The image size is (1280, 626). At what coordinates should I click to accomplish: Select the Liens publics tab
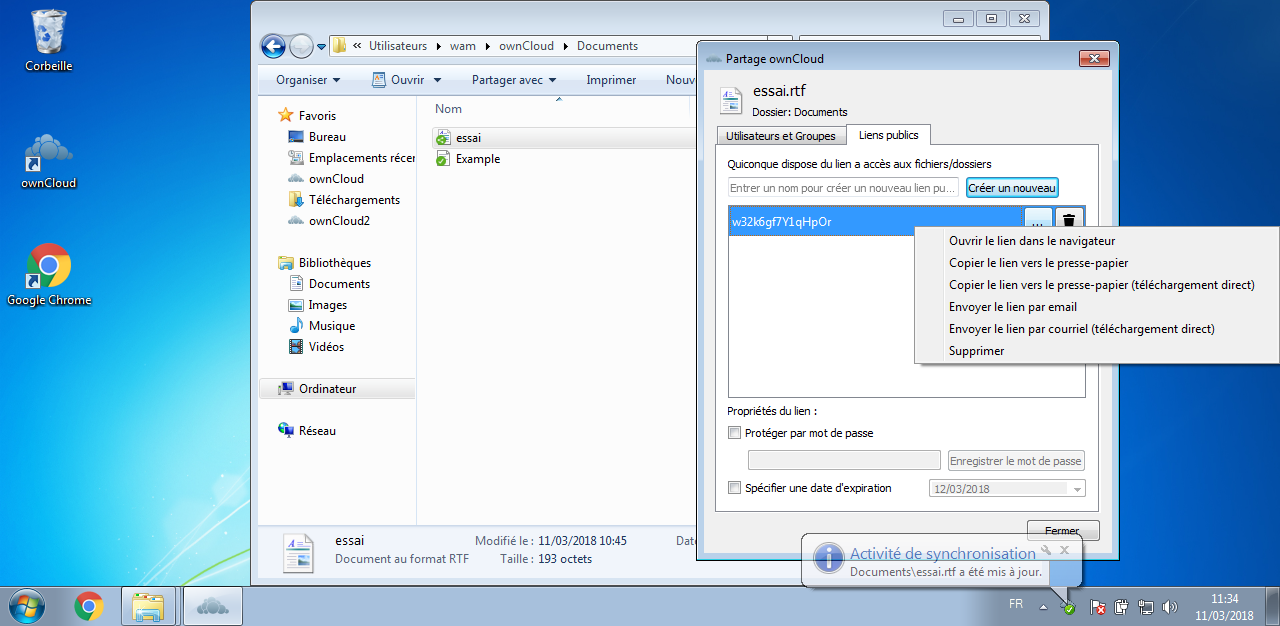889,134
